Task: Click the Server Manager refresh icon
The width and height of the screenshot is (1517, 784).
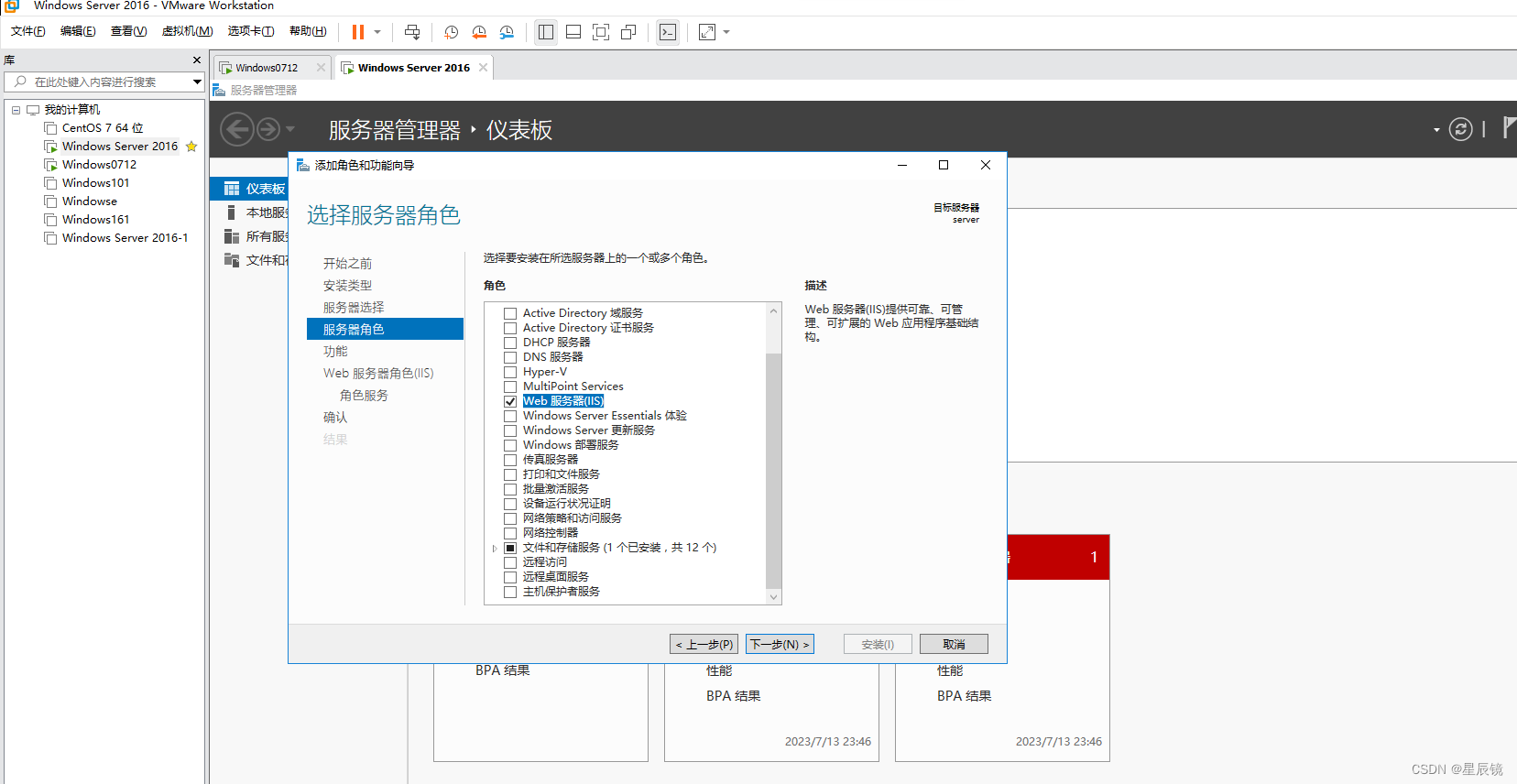Action: coord(1461,130)
